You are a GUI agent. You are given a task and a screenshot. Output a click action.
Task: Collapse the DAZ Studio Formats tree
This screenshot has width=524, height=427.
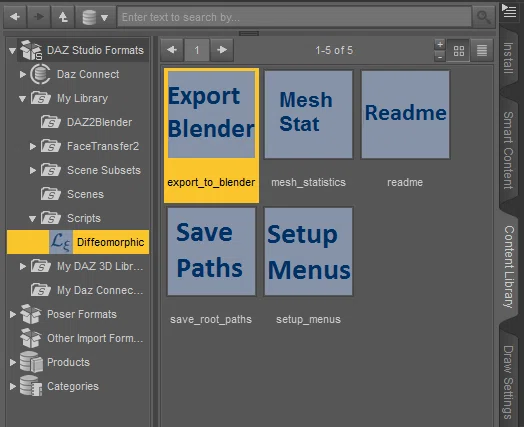[x=12, y=50]
